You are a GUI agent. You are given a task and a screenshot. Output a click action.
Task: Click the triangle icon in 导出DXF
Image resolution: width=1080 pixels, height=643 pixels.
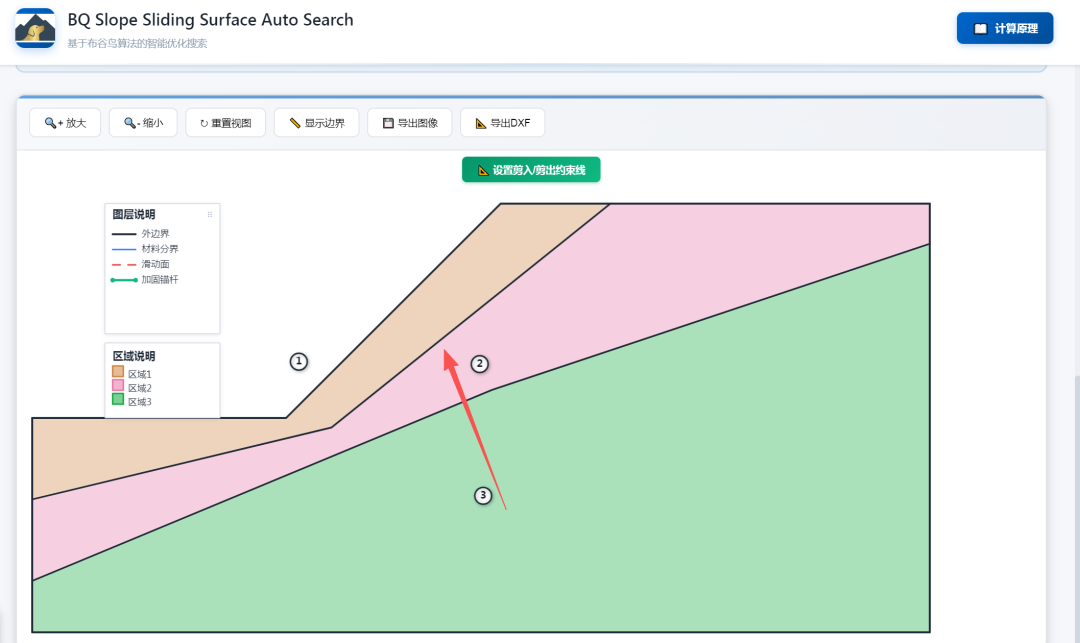click(x=481, y=123)
